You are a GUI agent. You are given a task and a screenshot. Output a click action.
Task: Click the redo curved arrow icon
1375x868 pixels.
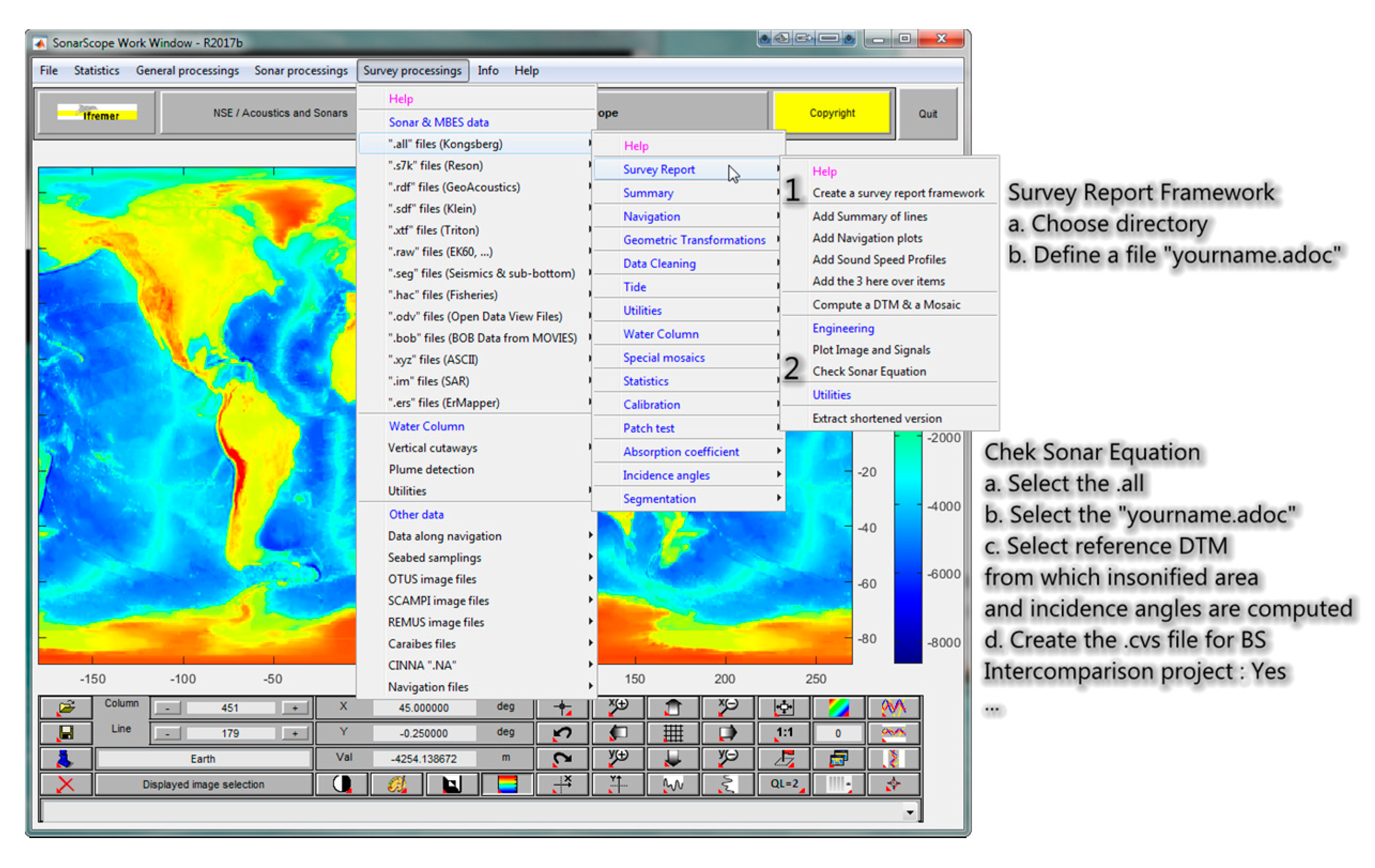(563, 759)
